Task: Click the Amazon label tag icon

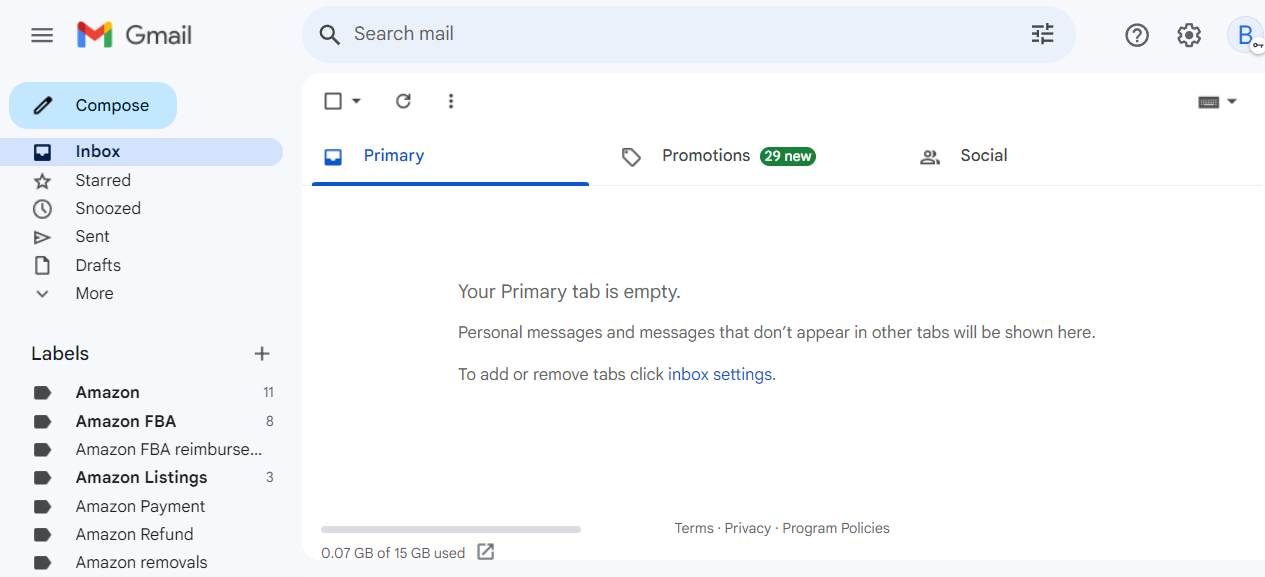Action: click(42, 393)
